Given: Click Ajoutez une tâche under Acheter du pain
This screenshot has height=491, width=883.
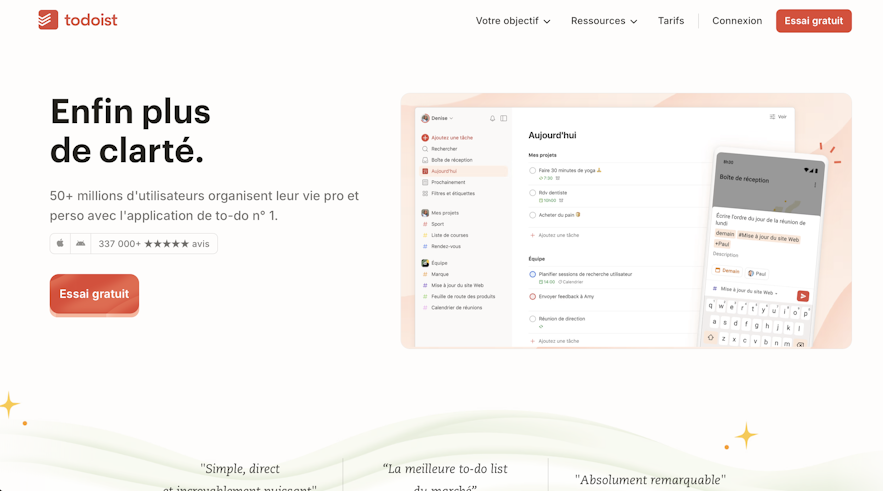Looking at the screenshot, I should (x=555, y=235).
